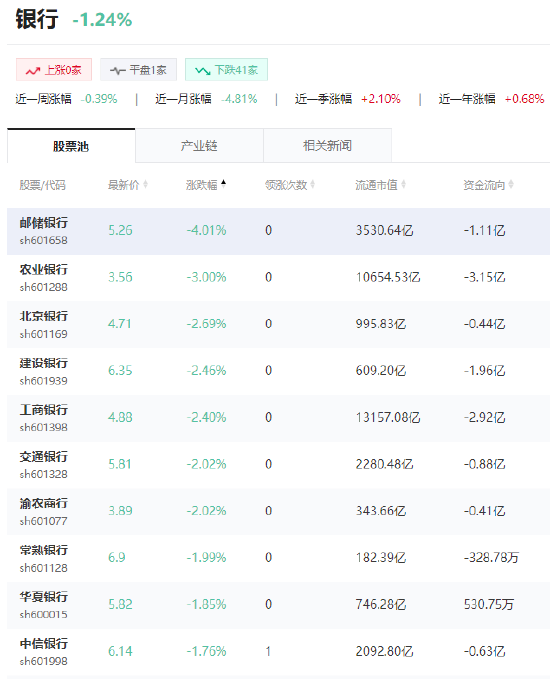Sort by 最新价 using its sort arrows
550x679 pixels.
tap(146, 184)
